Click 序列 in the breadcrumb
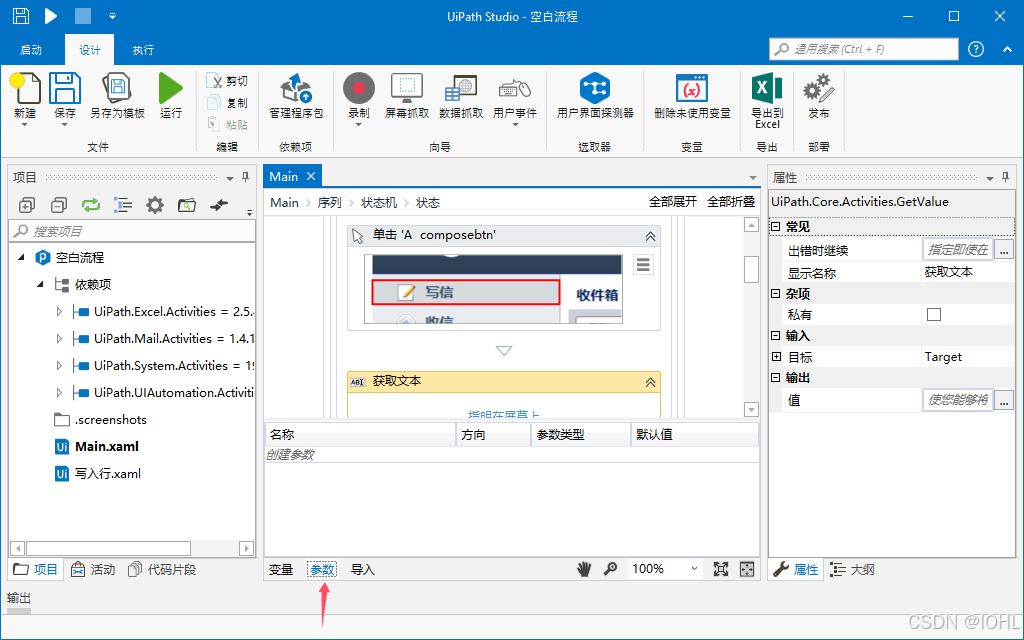This screenshot has height=640, width=1024. (330, 203)
